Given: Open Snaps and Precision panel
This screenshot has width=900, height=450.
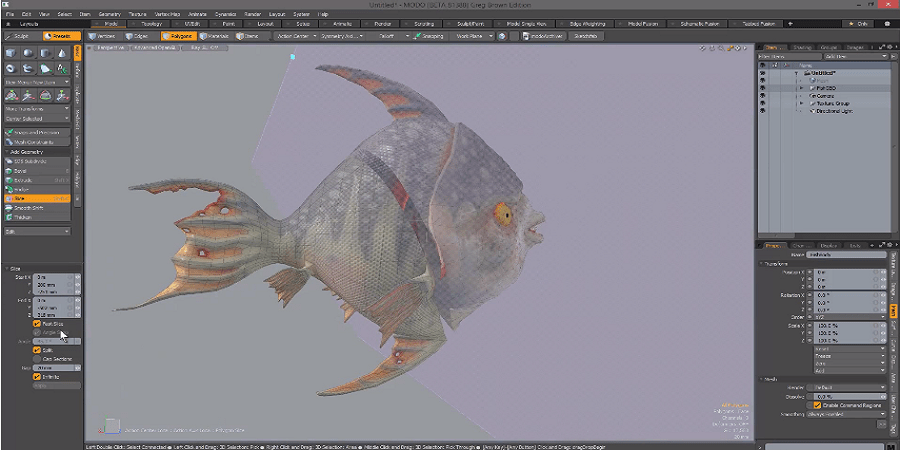Looking at the screenshot, I should point(37,133).
